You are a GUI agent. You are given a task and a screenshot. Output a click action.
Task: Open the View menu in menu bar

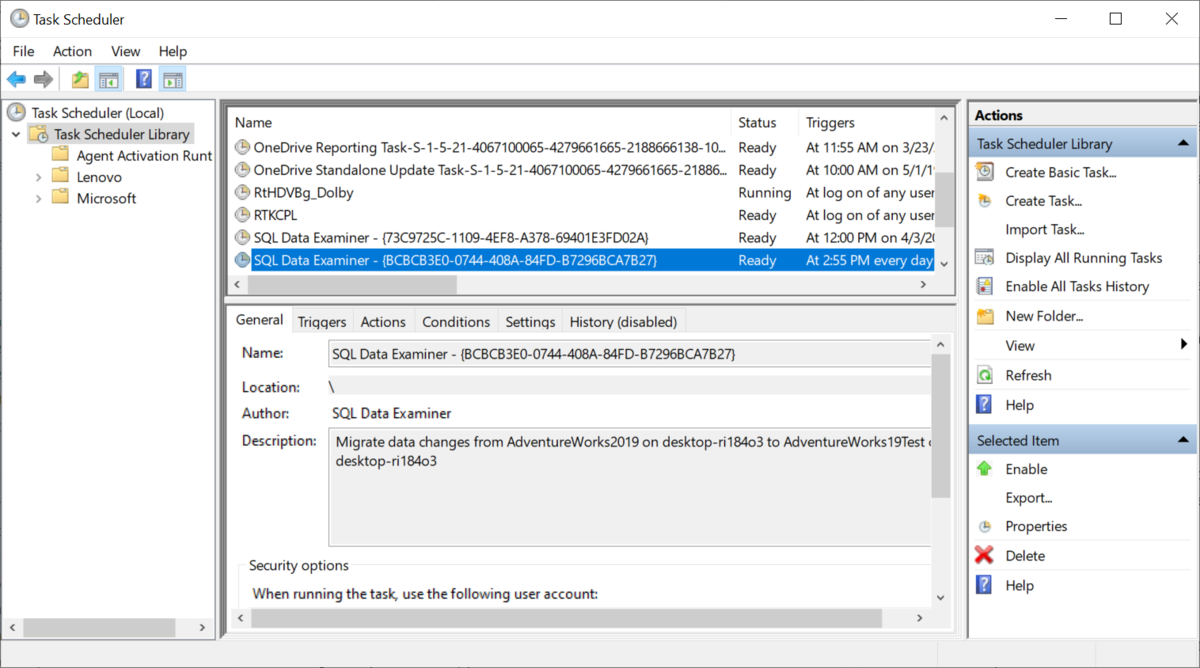(126, 51)
